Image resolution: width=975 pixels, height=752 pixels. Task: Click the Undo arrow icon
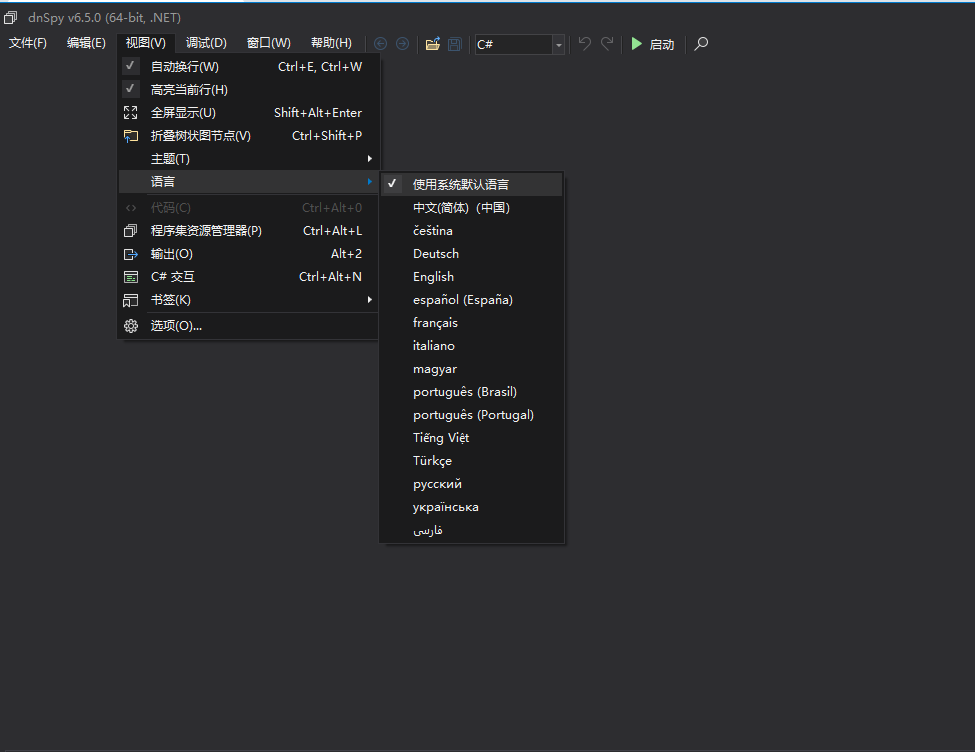(x=585, y=44)
